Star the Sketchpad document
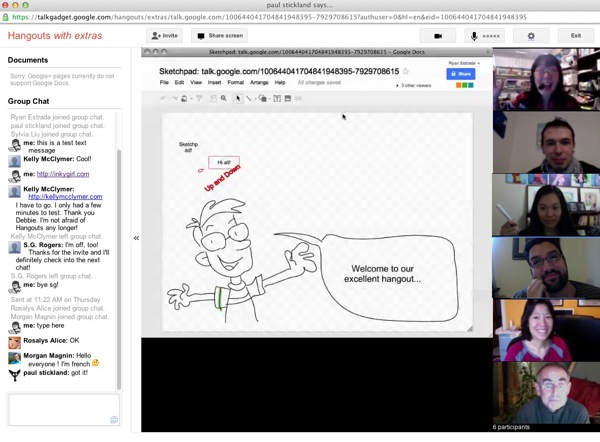Screen dimensions: 600x442 click(406, 71)
